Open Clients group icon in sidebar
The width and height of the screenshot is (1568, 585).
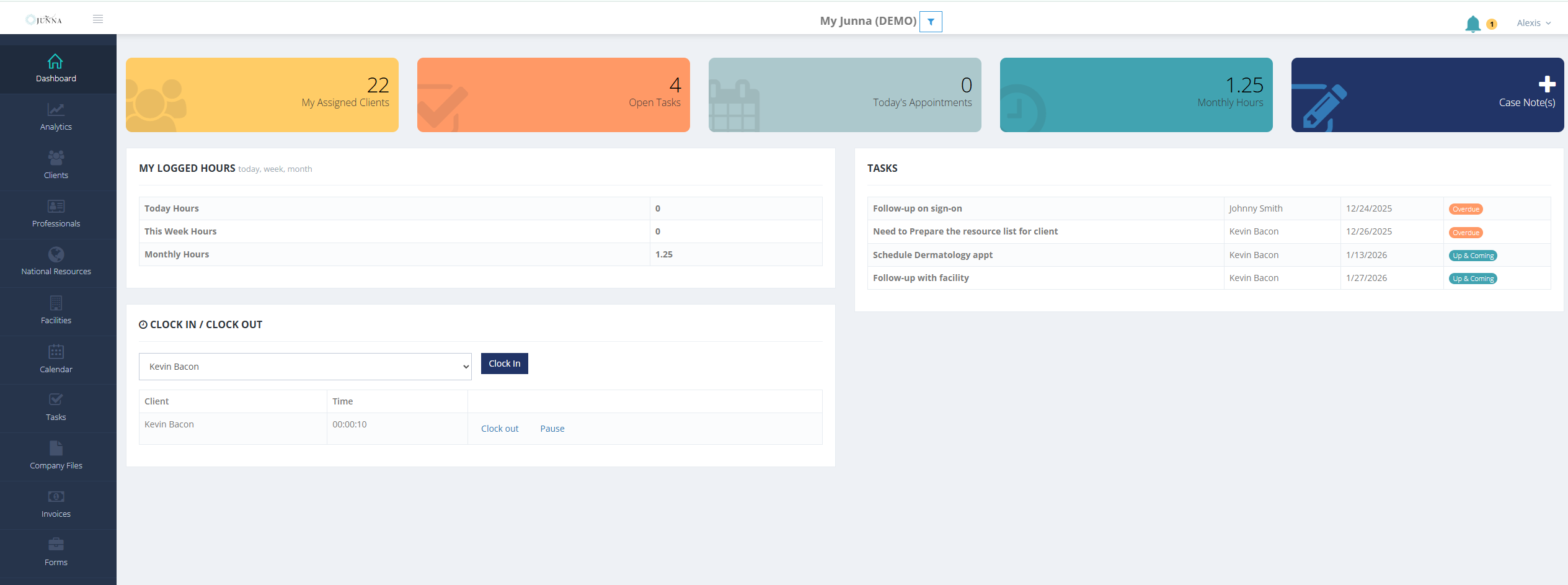(x=56, y=158)
